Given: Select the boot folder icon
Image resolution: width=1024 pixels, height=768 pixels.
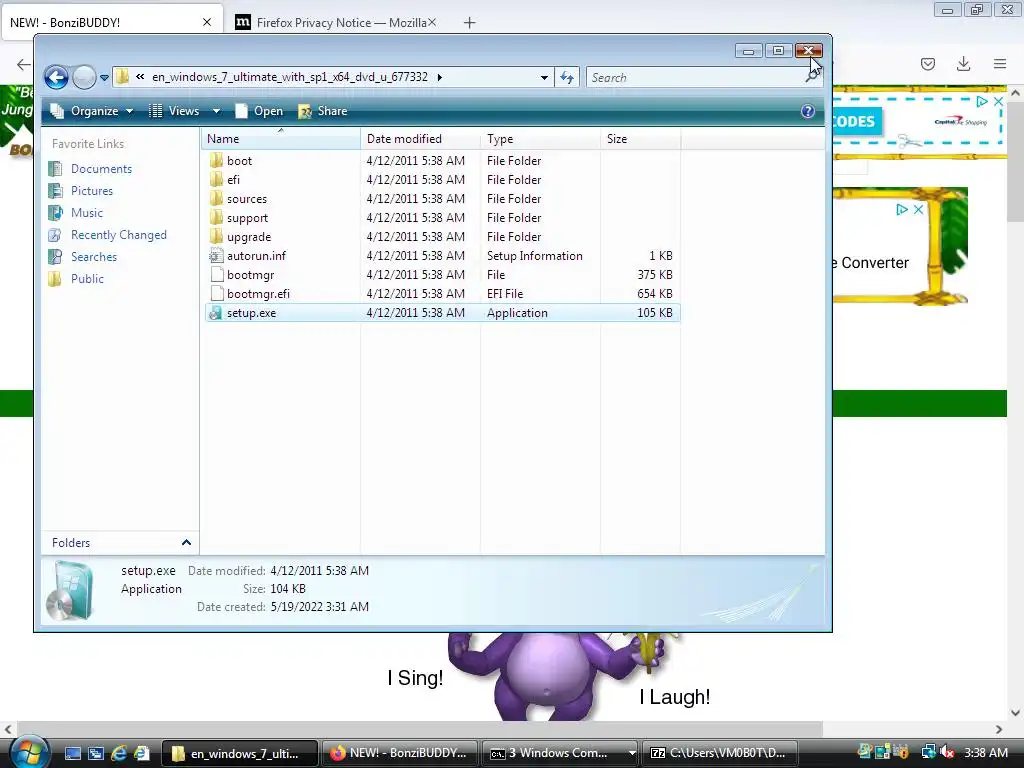Looking at the screenshot, I should (x=216, y=161).
